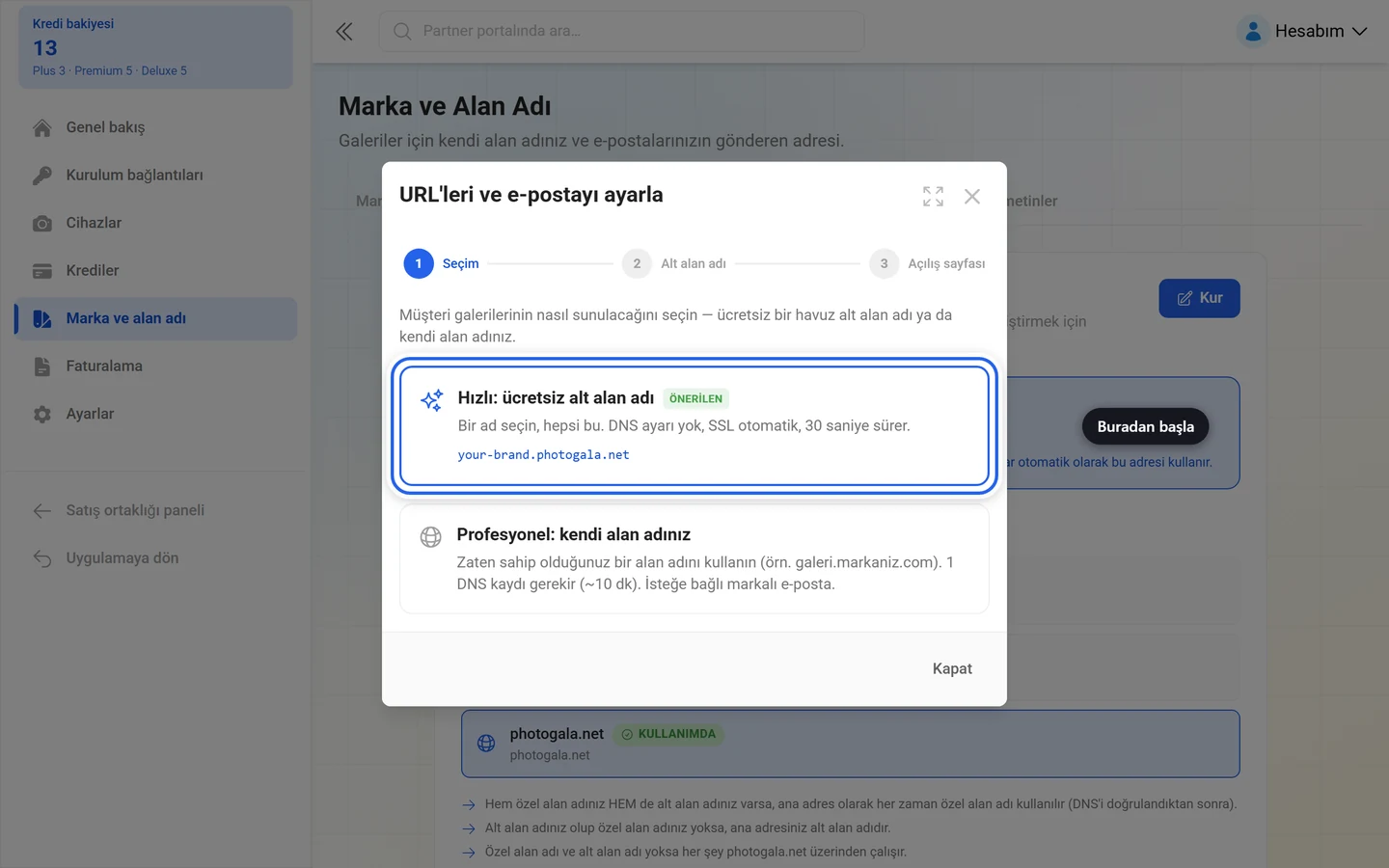This screenshot has height=868, width=1389.
Task: Click the Marka ve alan adı icon
Action: tap(42, 318)
